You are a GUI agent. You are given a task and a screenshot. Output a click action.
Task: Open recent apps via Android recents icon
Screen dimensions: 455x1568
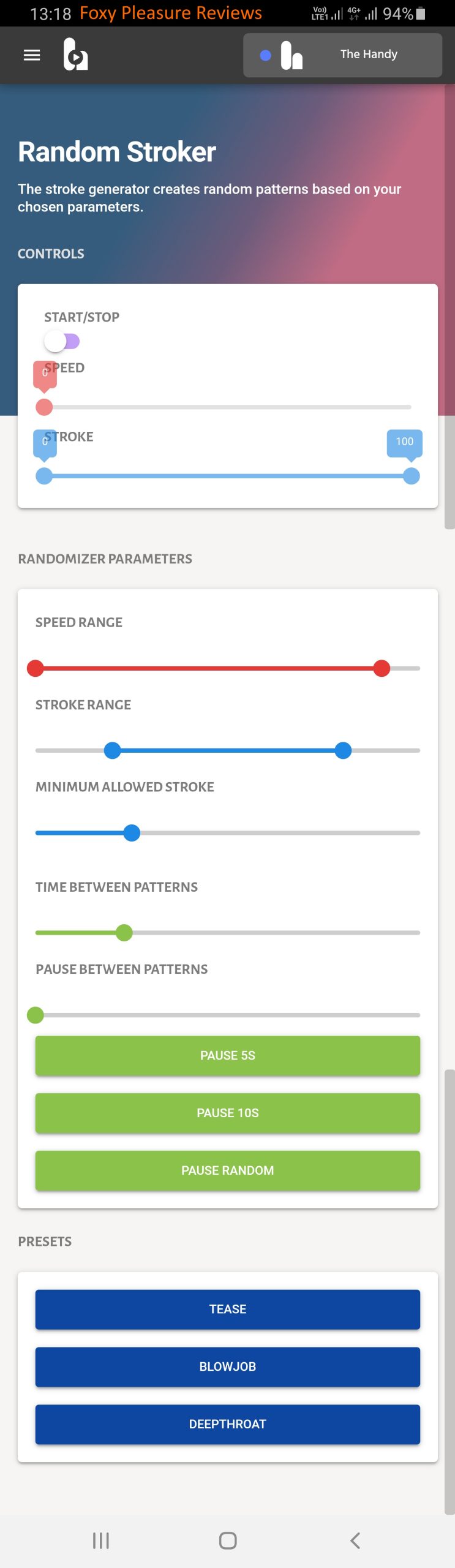100,1539
